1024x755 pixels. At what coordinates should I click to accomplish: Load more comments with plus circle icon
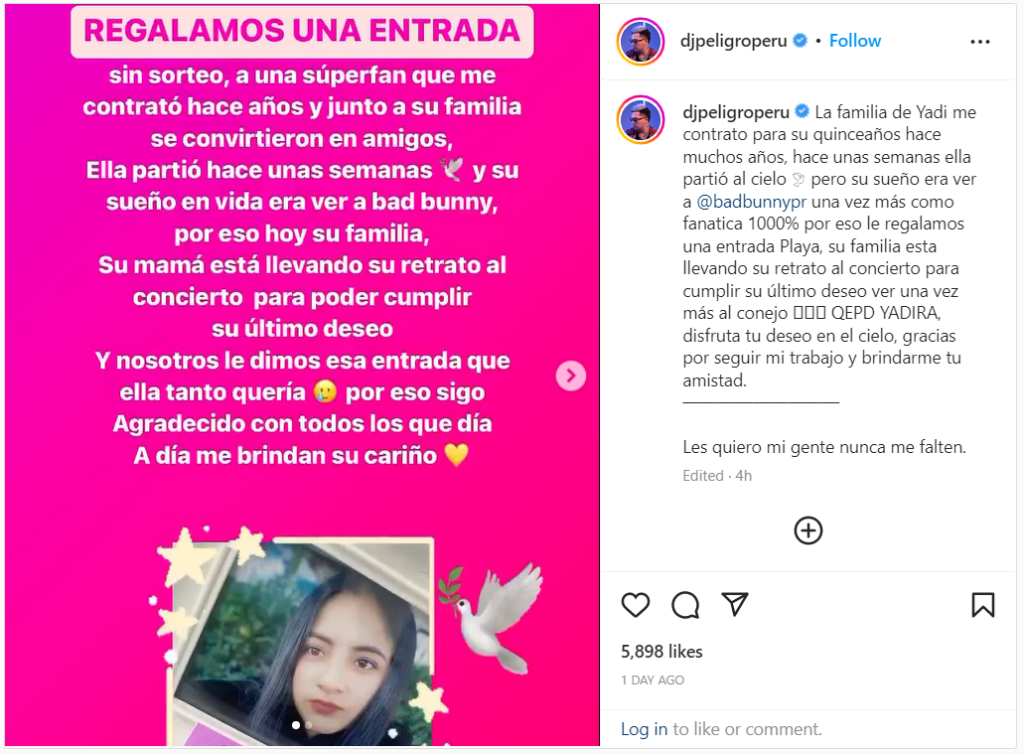pos(808,530)
